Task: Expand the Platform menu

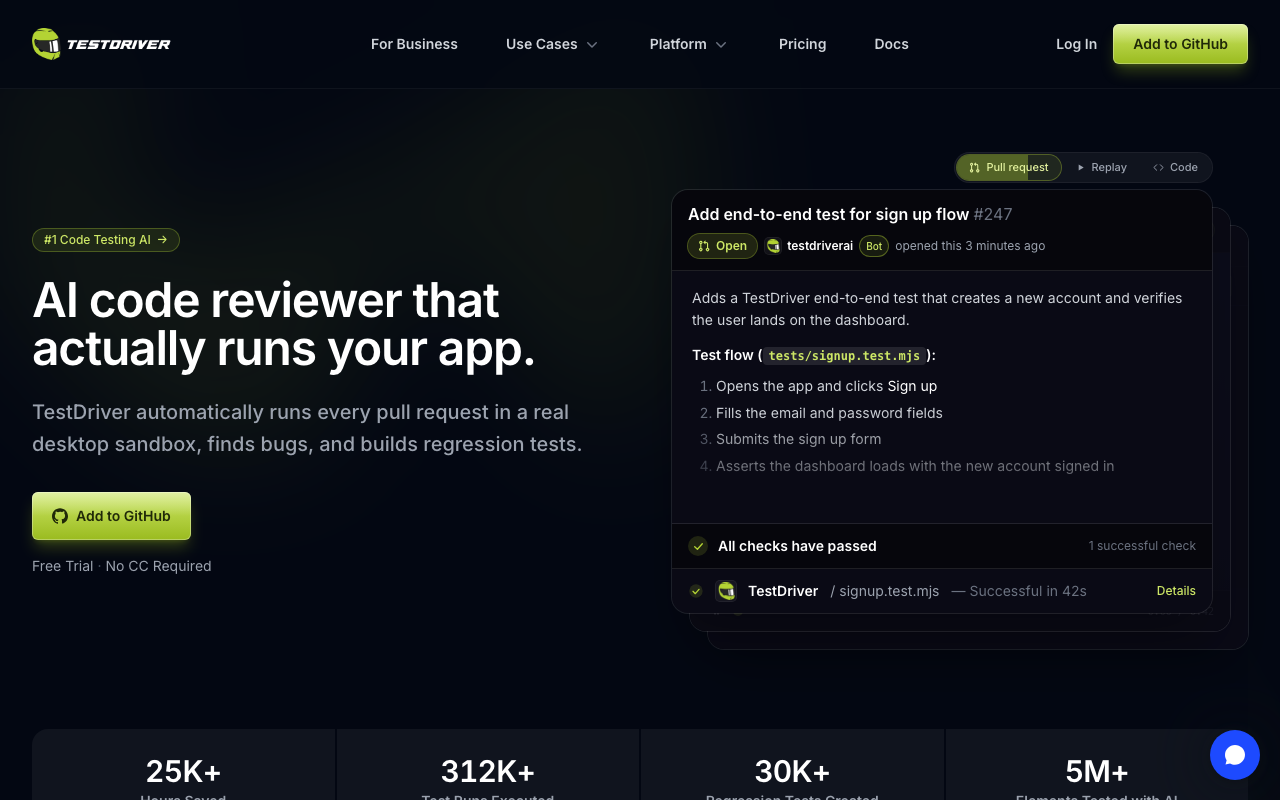Action: [x=688, y=44]
